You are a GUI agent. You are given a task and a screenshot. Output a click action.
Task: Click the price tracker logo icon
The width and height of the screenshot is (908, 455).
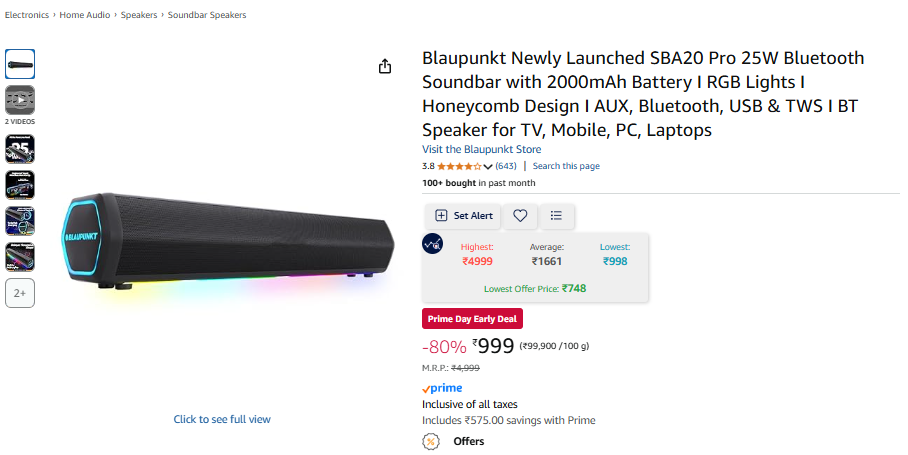tap(432, 243)
